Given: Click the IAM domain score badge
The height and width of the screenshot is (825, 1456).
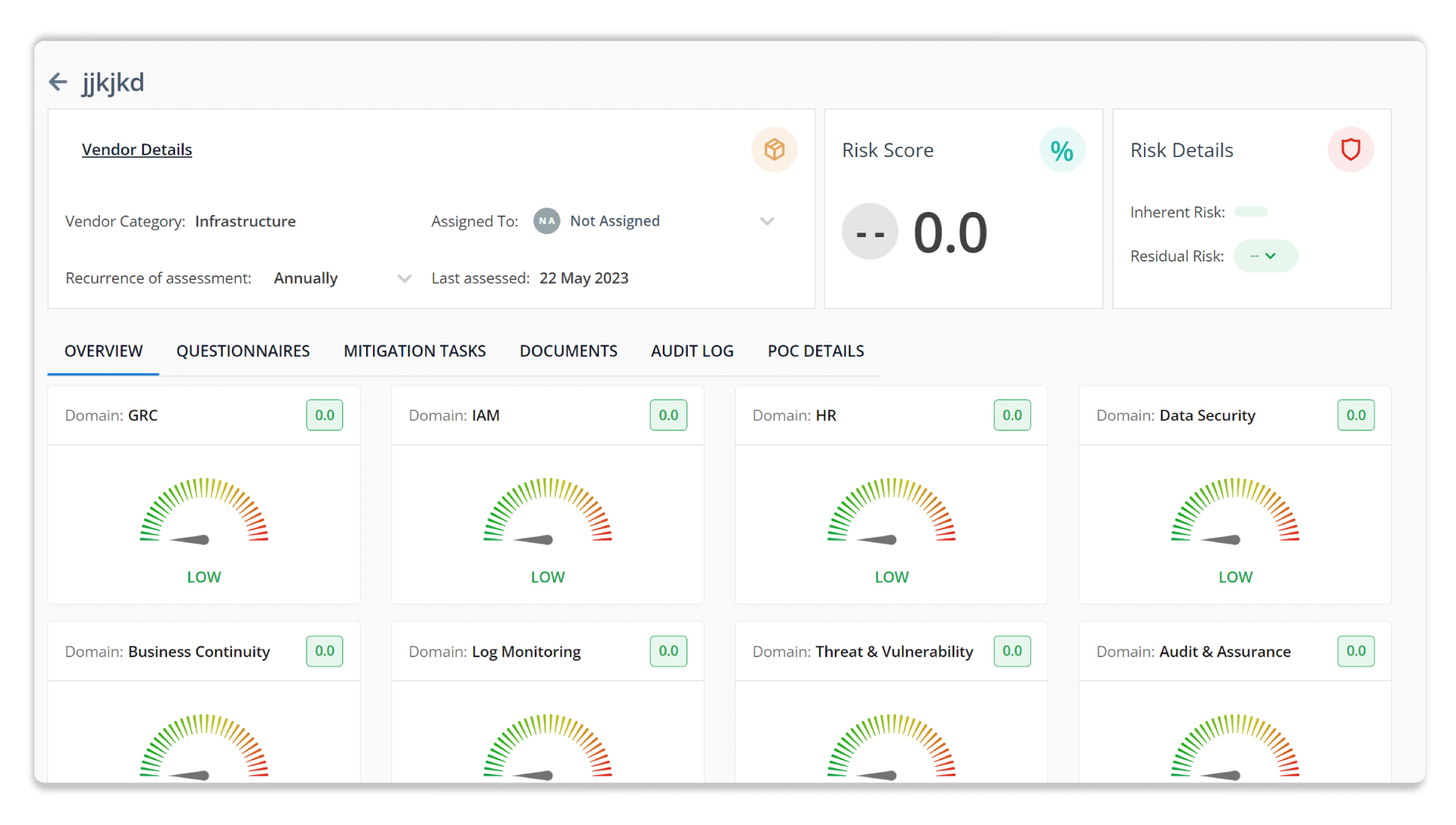Looking at the screenshot, I should pos(668,416).
